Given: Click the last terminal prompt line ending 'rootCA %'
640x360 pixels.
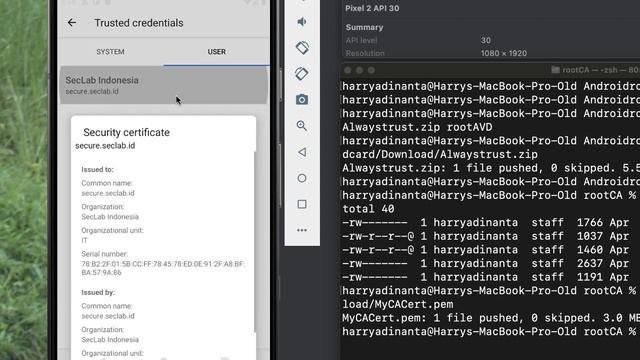Looking at the screenshot, I should pos(489,331).
